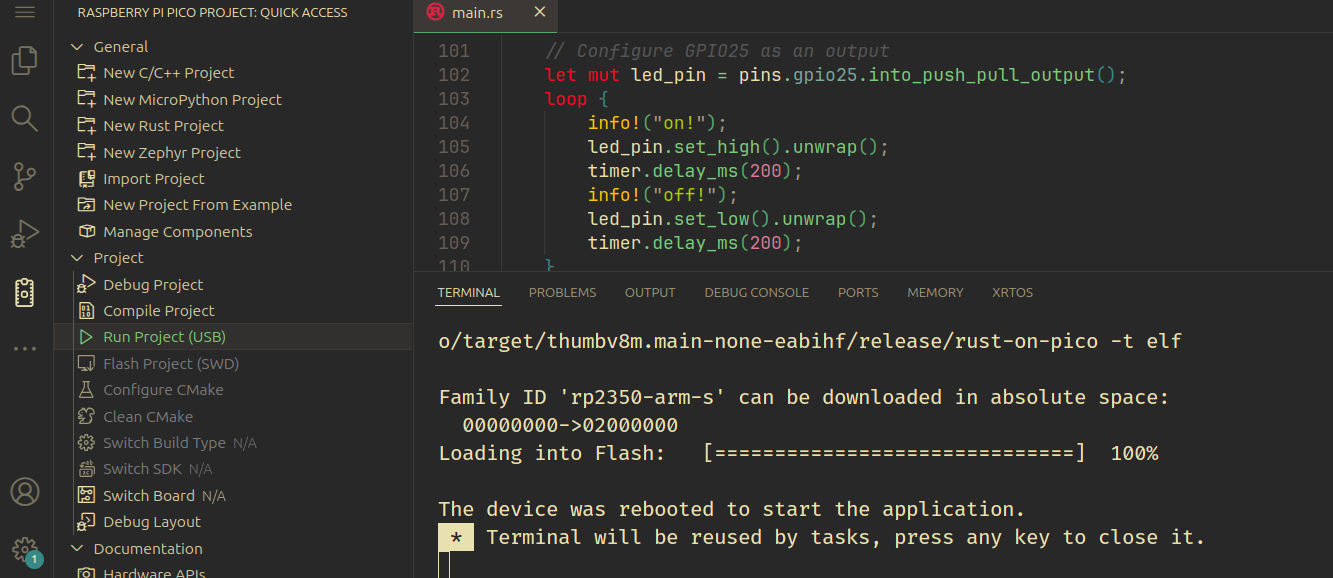
Task: Collapse the General section
Action: pos(76,46)
